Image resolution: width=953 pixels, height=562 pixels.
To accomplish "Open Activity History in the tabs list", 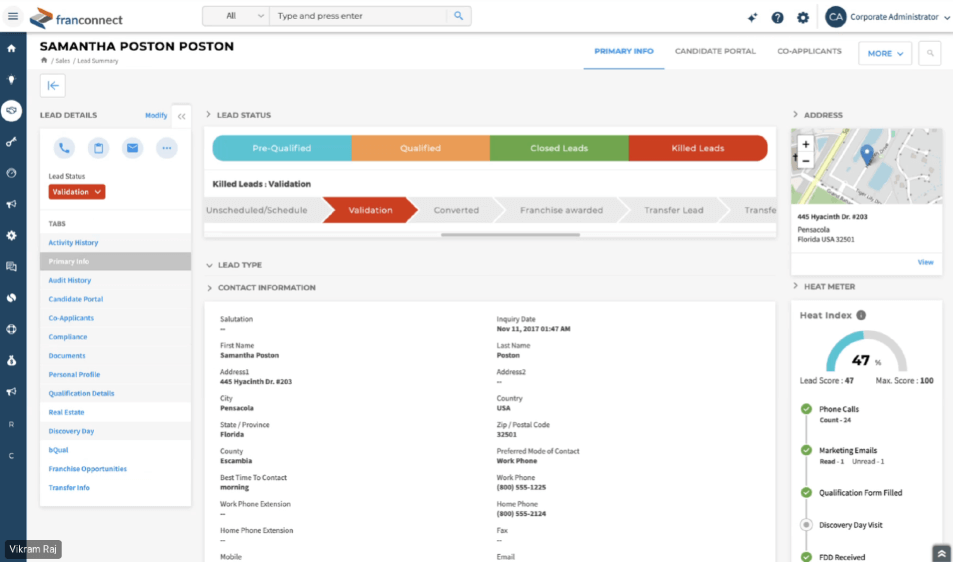I will [74, 243].
